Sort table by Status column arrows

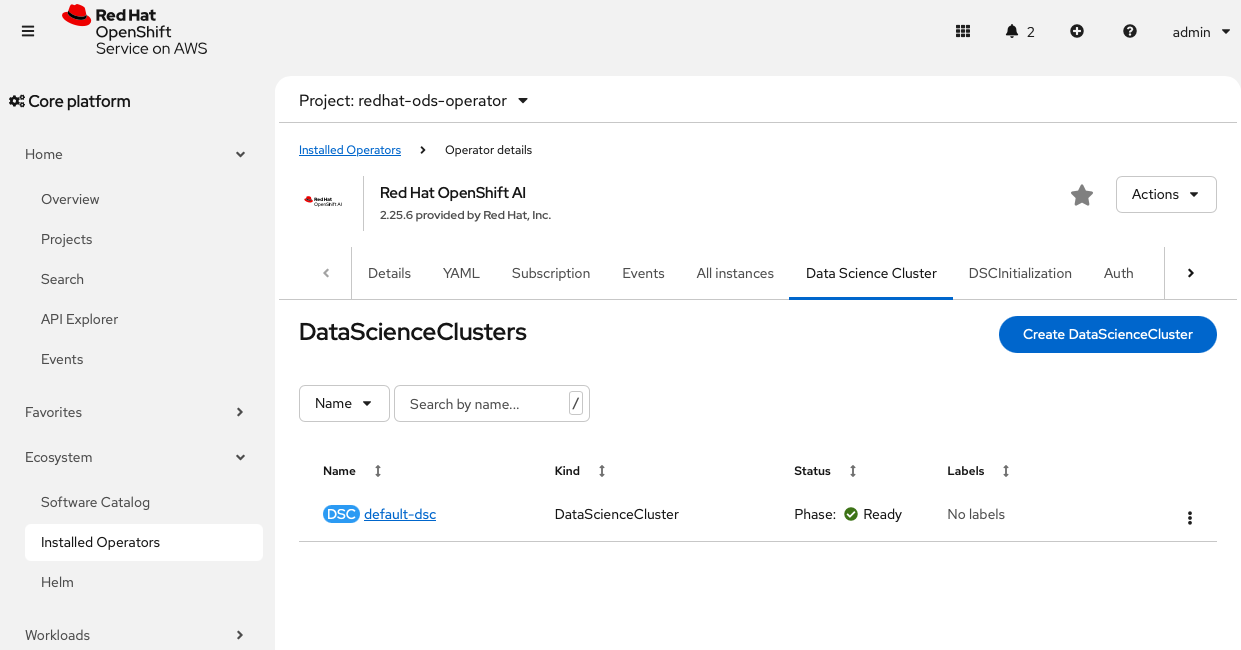coord(853,471)
